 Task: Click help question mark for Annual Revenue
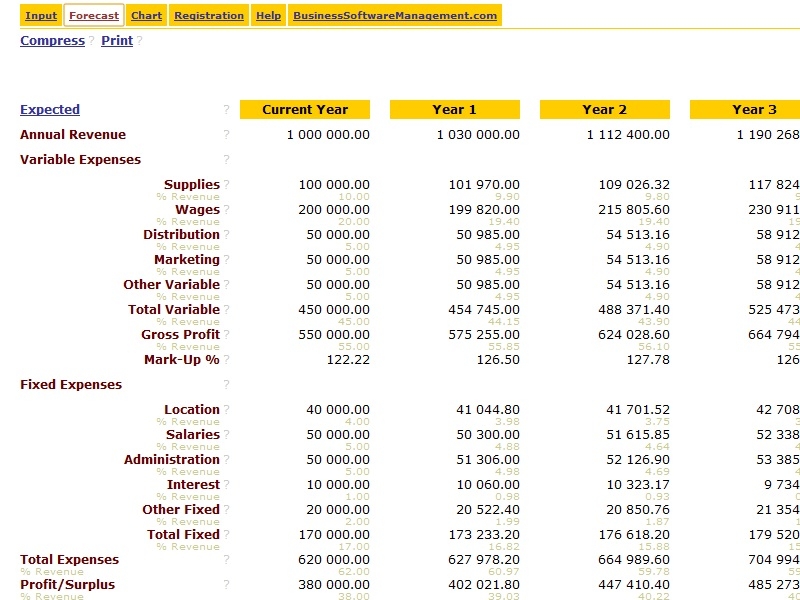point(226,135)
